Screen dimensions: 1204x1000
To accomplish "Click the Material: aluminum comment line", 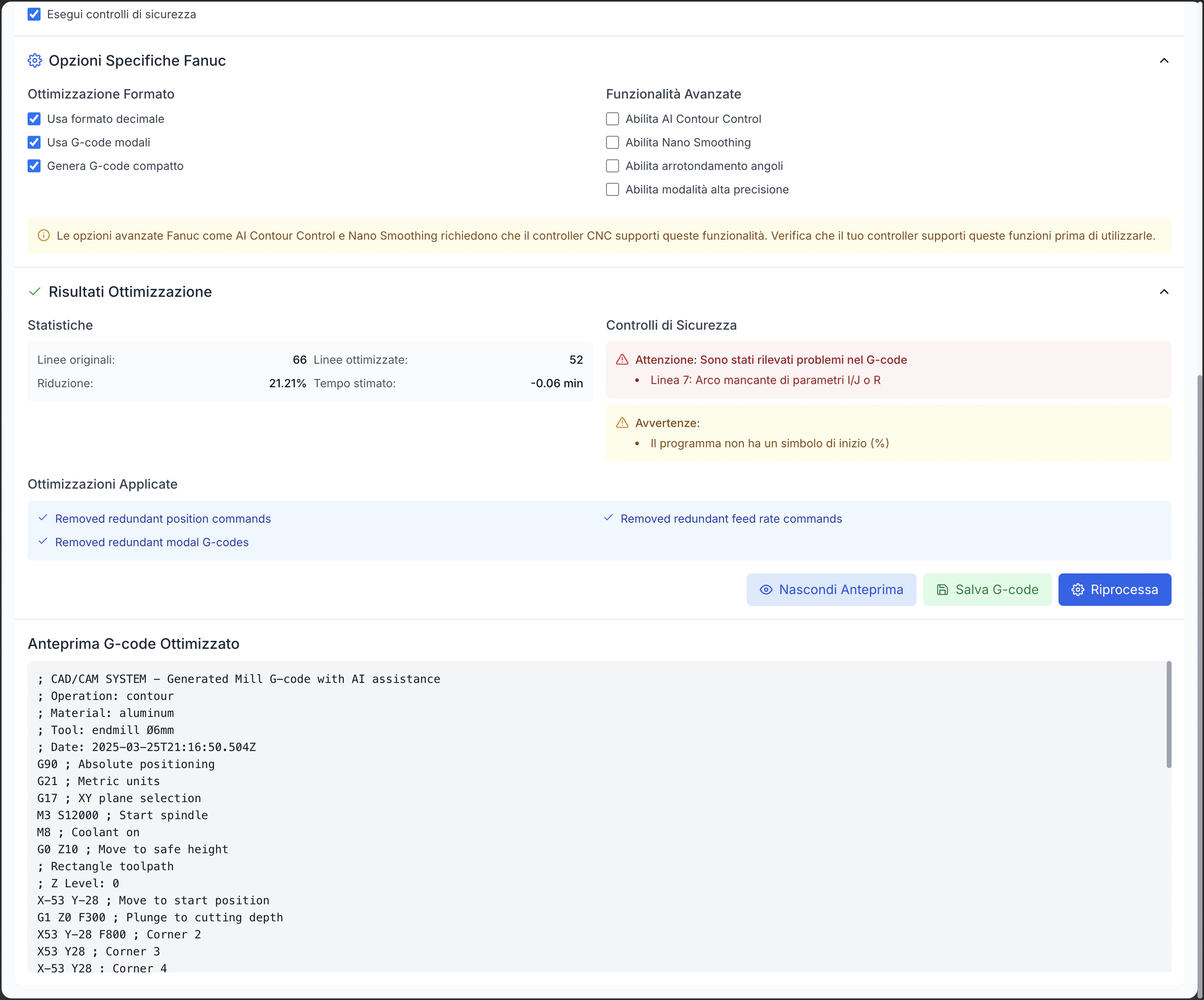I will tap(105, 713).
